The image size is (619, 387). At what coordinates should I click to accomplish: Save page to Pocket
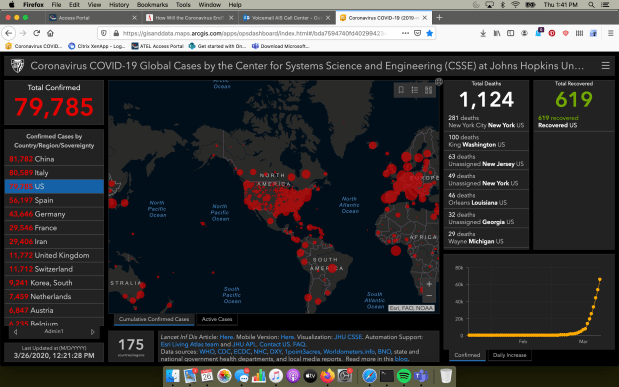[x=417, y=33]
